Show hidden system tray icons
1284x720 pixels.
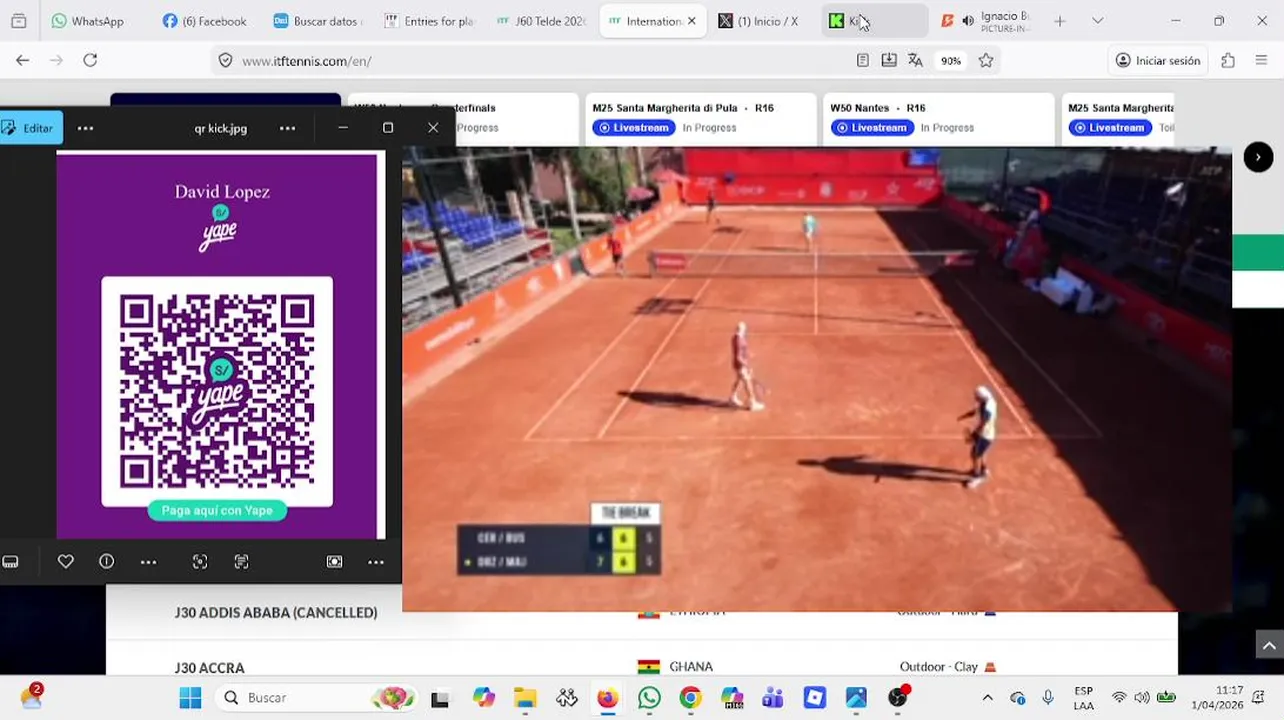point(987,697)
